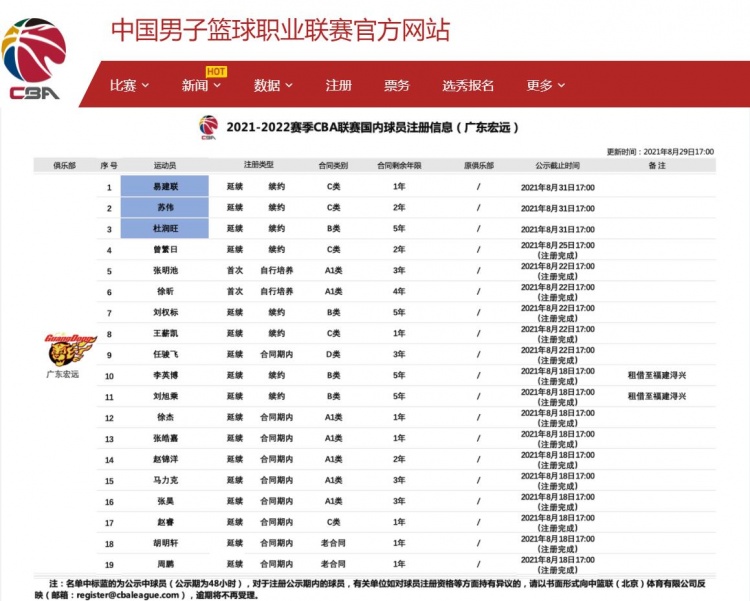Click the 运动员 column header

(x=165, y=166)
